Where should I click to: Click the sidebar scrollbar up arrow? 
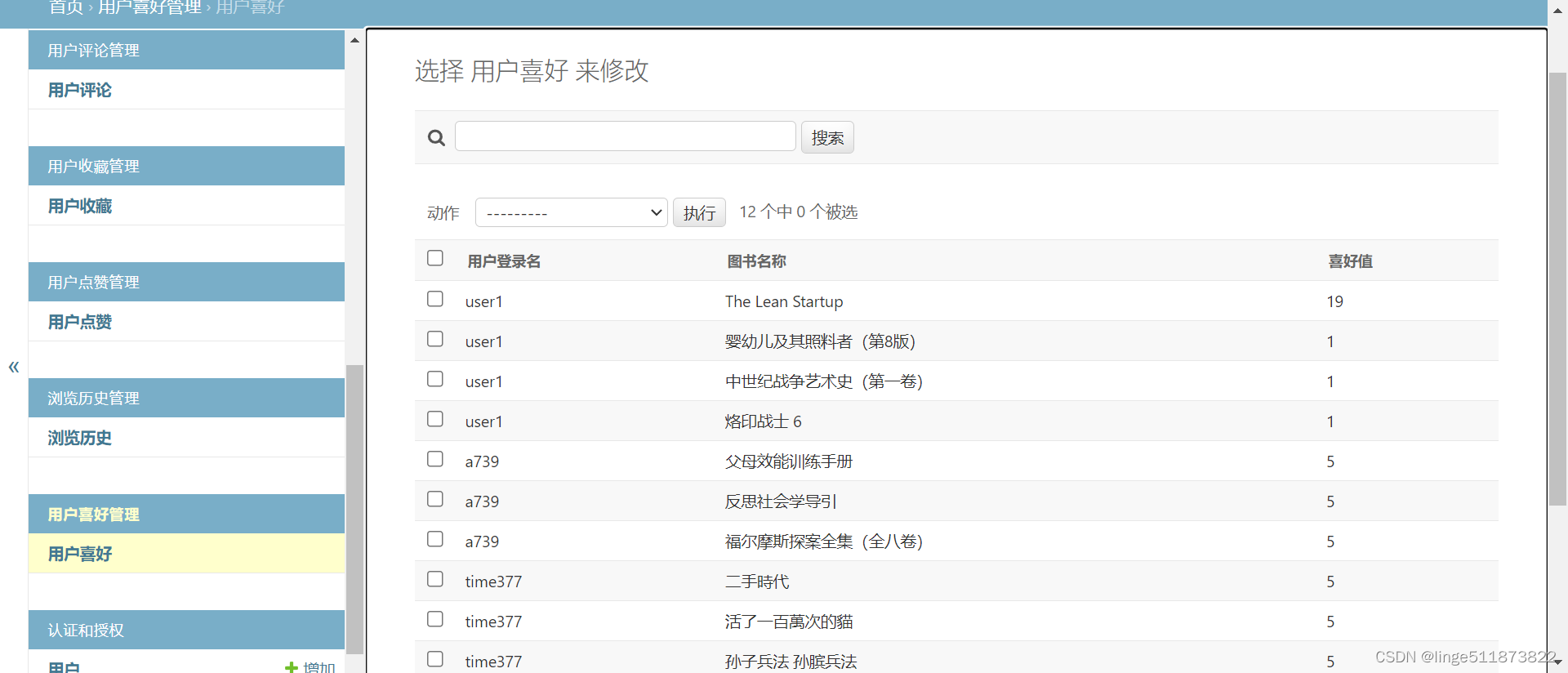[x=354, y=40]
